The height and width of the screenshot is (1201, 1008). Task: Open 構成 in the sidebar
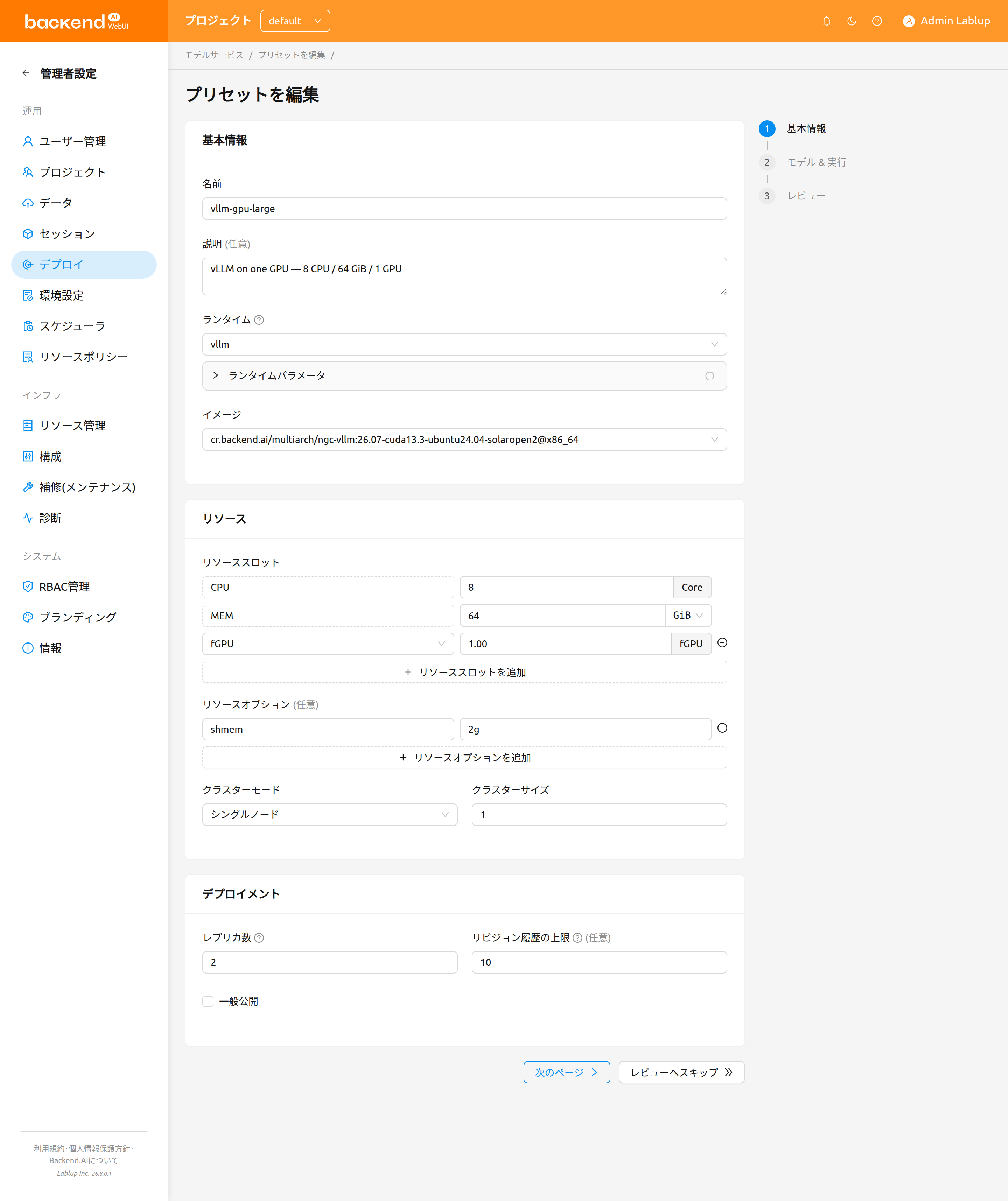point(84,456)
